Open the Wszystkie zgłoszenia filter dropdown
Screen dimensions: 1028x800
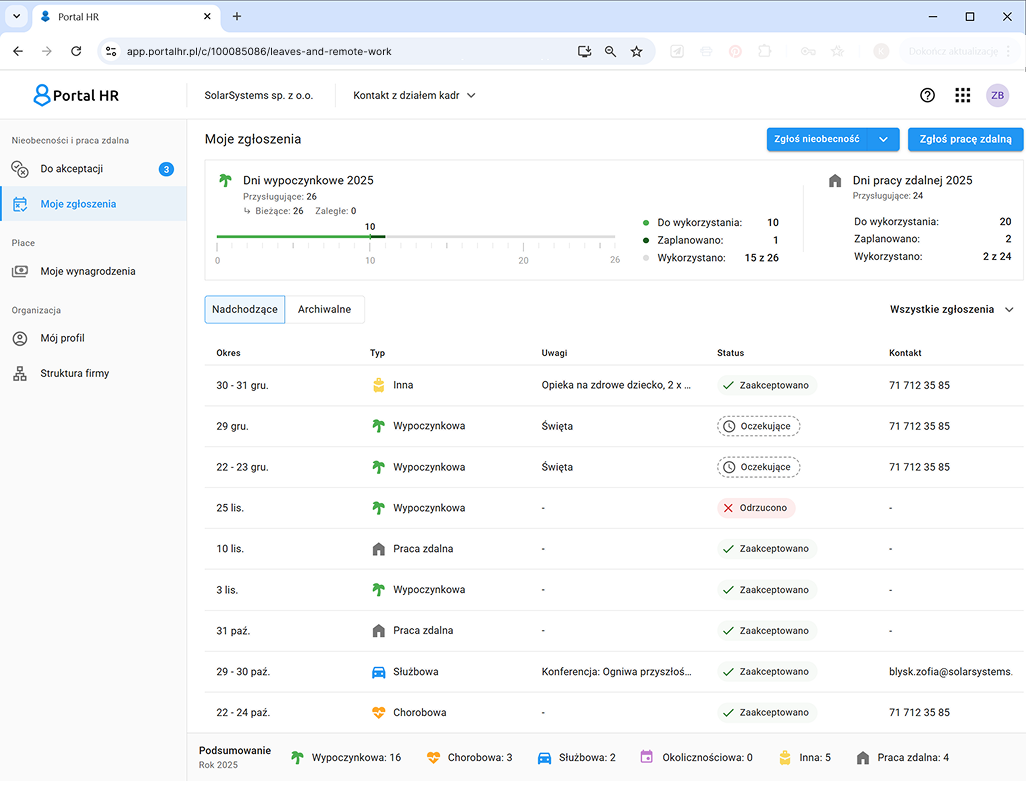951,310
